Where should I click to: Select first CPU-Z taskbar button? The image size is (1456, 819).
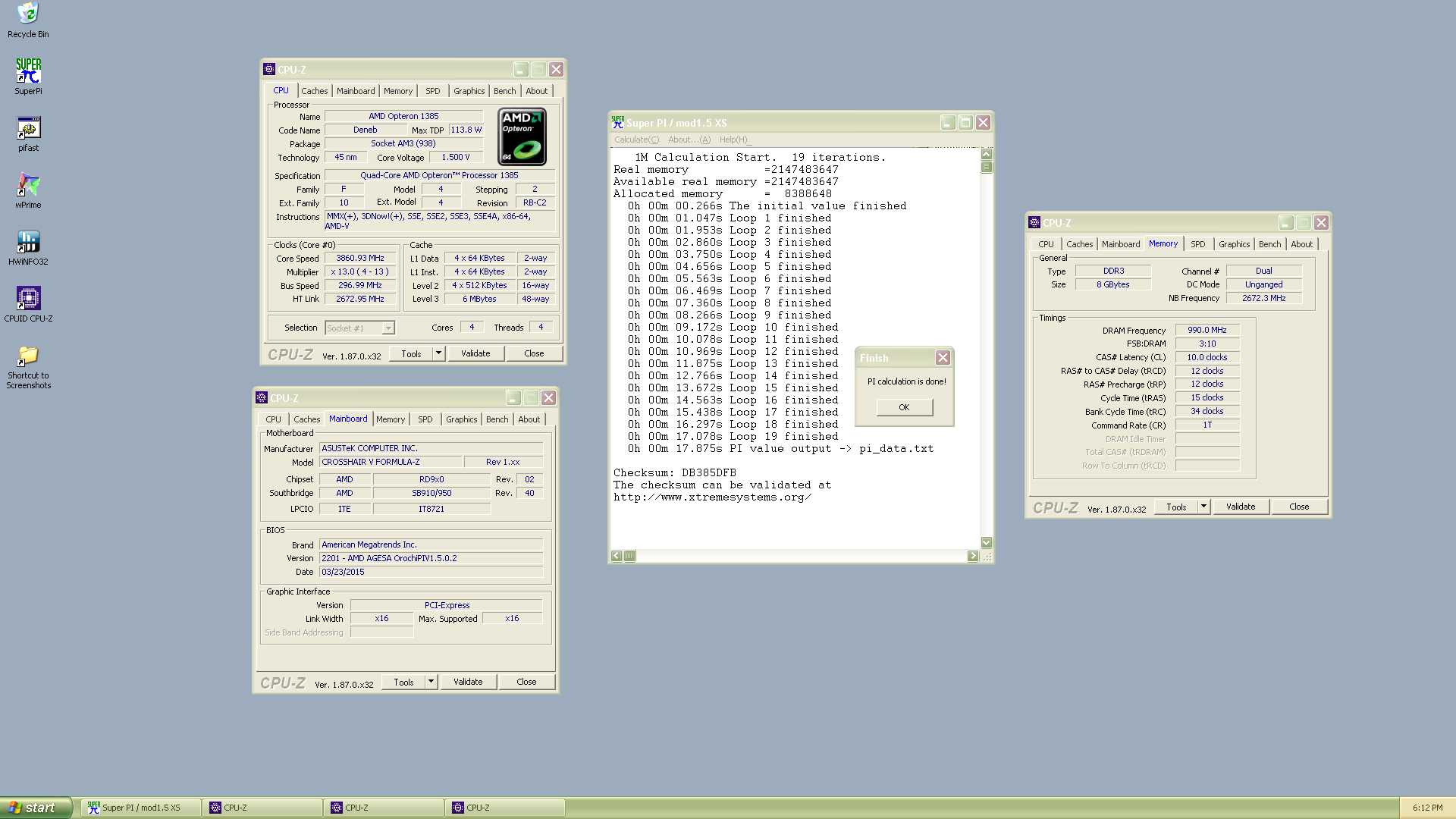click(263, 808)
